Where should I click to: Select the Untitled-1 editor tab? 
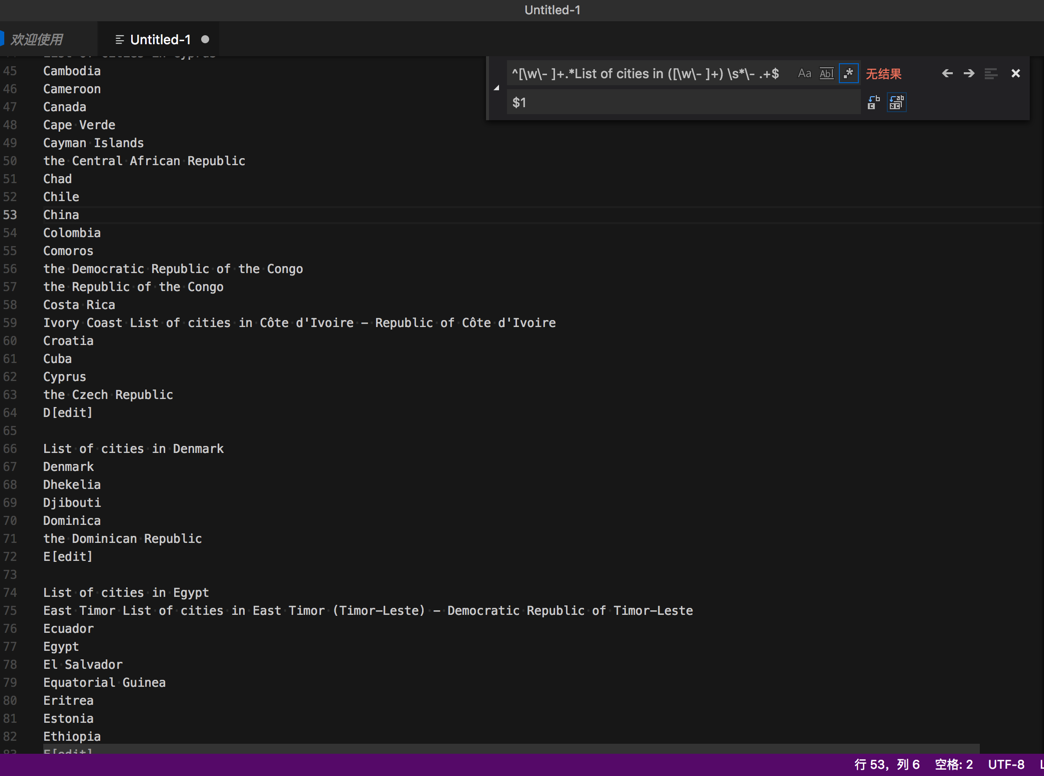tap(160, 39)
